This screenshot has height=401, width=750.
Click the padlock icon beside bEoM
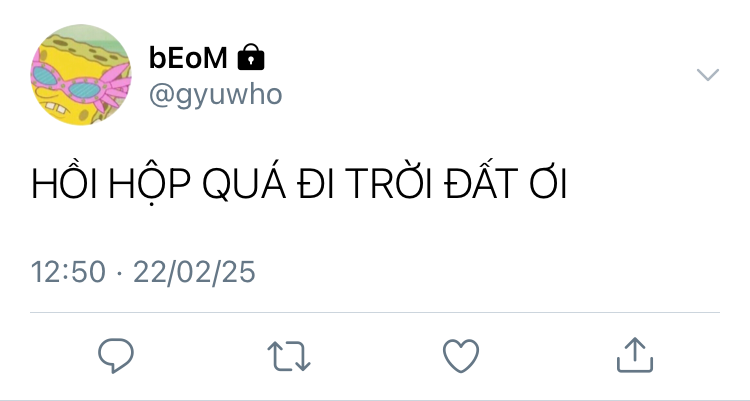coord(251,57)
